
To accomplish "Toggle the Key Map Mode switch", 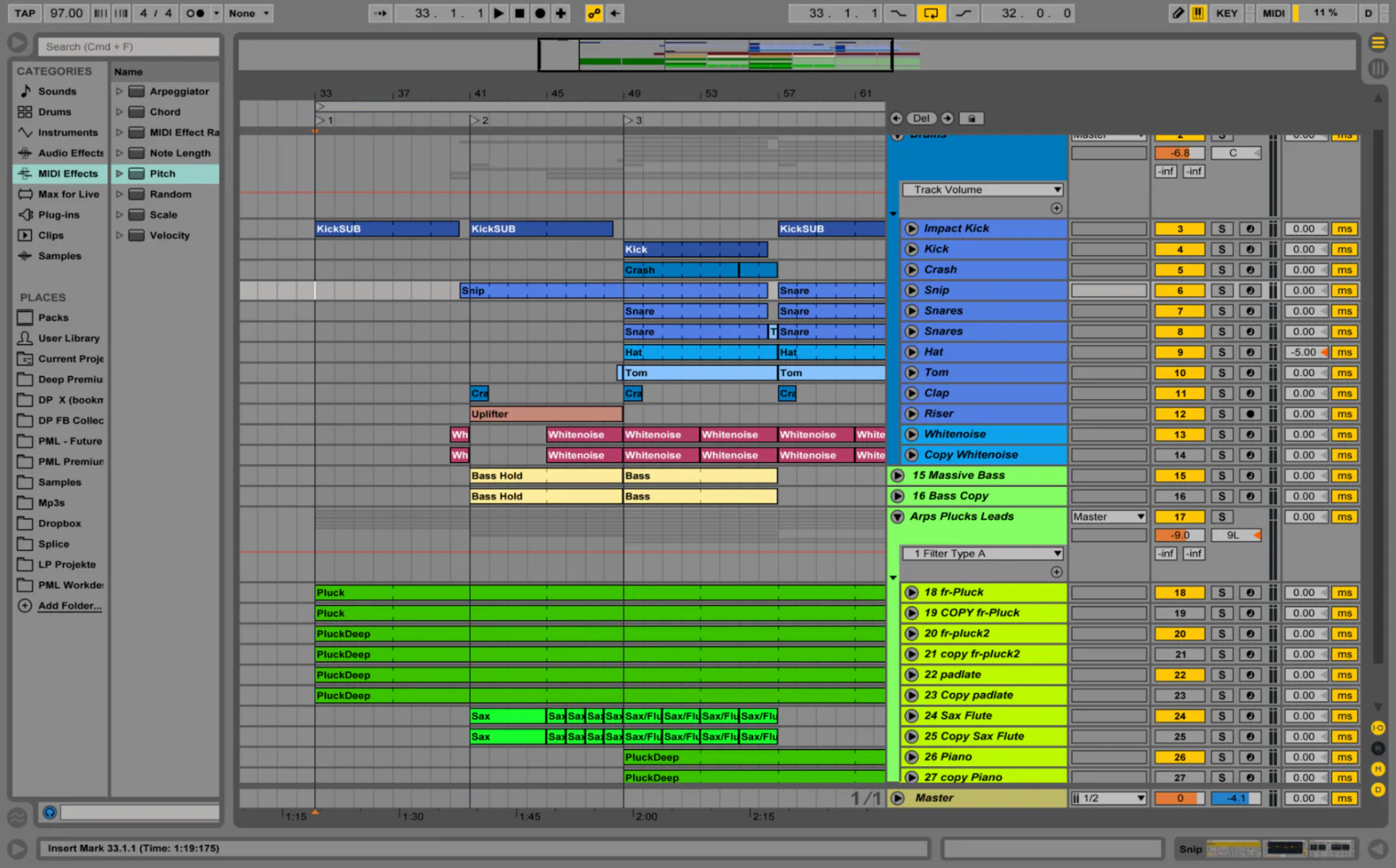I will click(x=1226, y=13).
